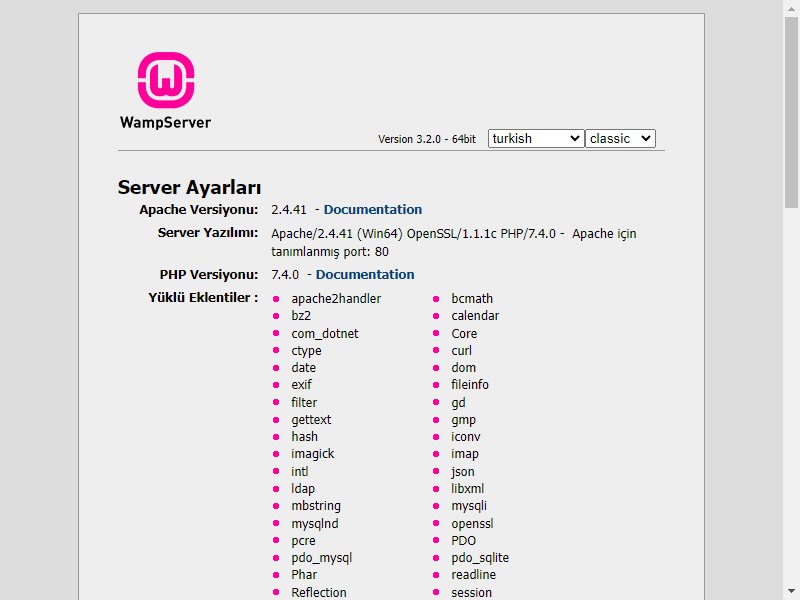Click the PHP Versiyonu label

[x=209, y=274]
